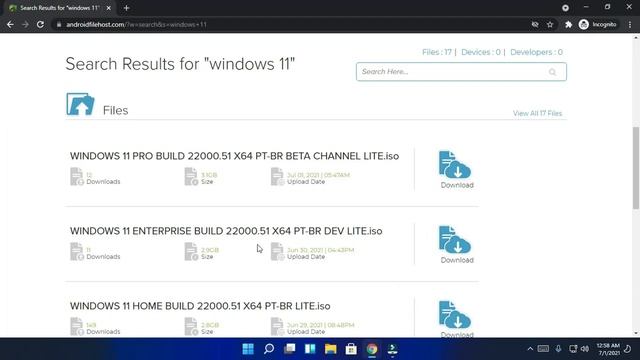The width and height of the screenshot is (640, 360).
Task: Click the Files section folder icon
Action: click(80, 104)
